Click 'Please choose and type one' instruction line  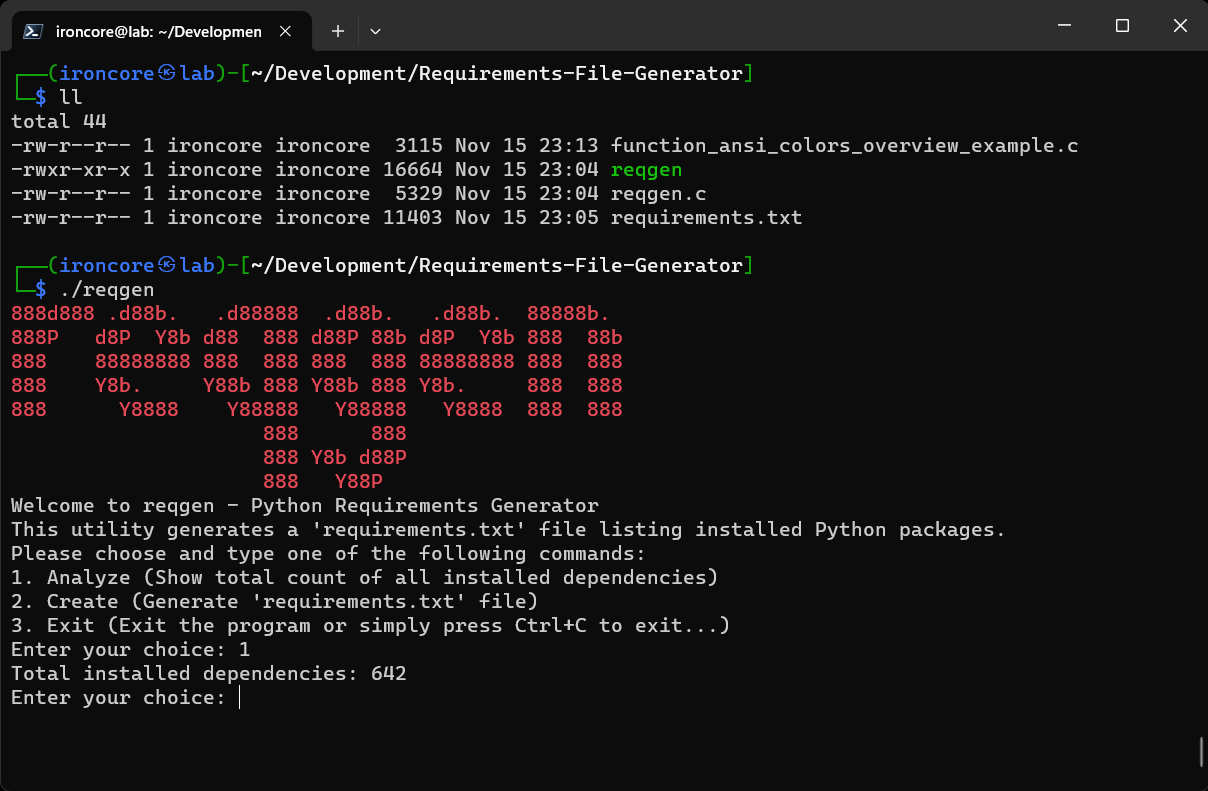[x=329, y=554]
